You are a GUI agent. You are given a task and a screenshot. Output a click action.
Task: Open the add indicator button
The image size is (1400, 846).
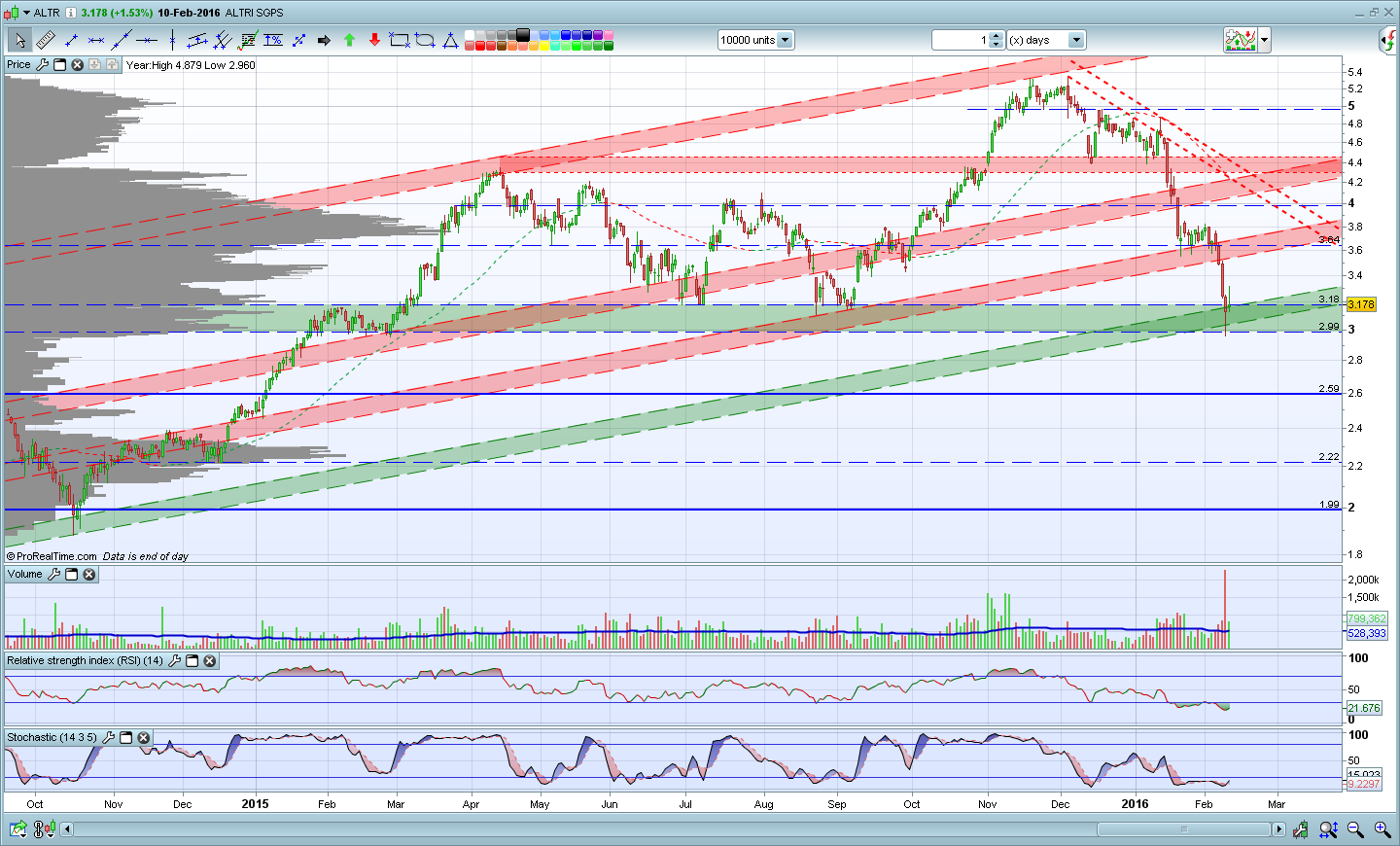pyautogui.click(x=1241, y=40)
